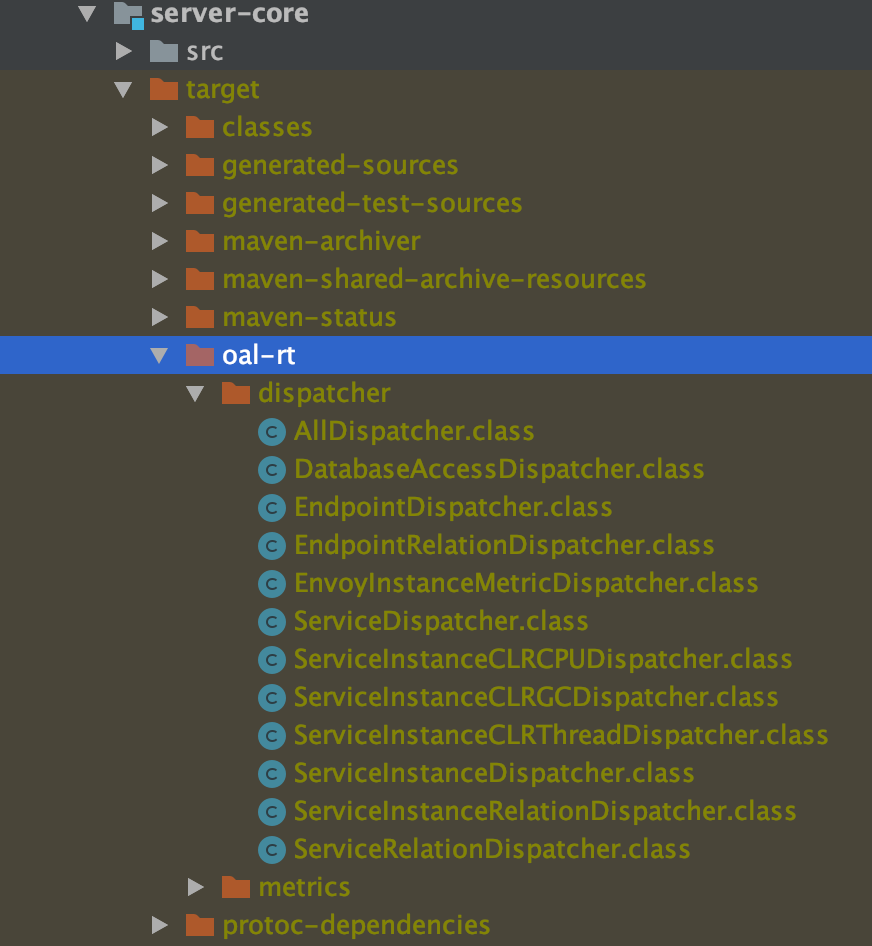Click the ServiceInstanceCLRThreadDispatcher.class class icon
Screen dimensions: 872x946
click(272, 735)
